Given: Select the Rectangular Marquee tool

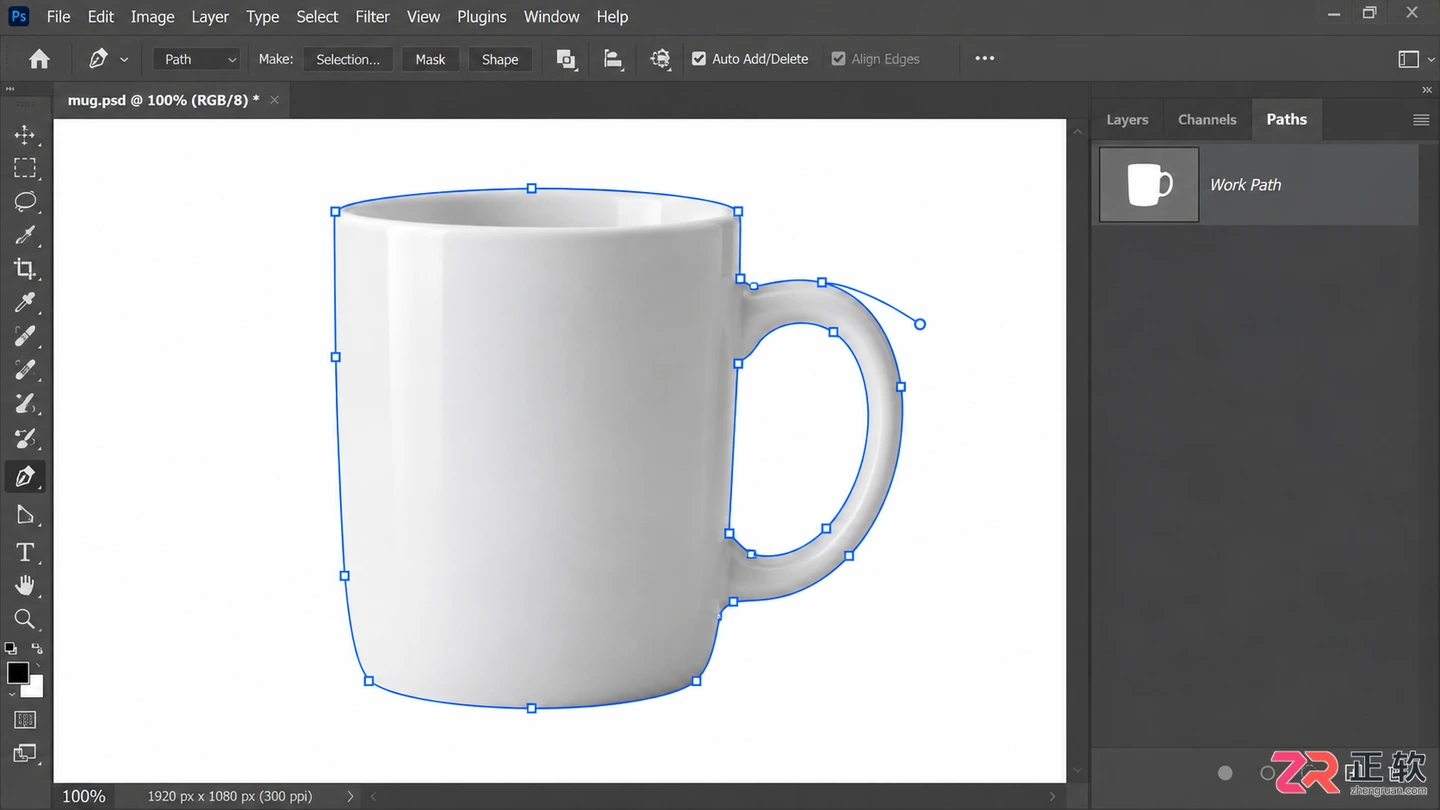Looking at the screenshot, I should click(25, 168).
